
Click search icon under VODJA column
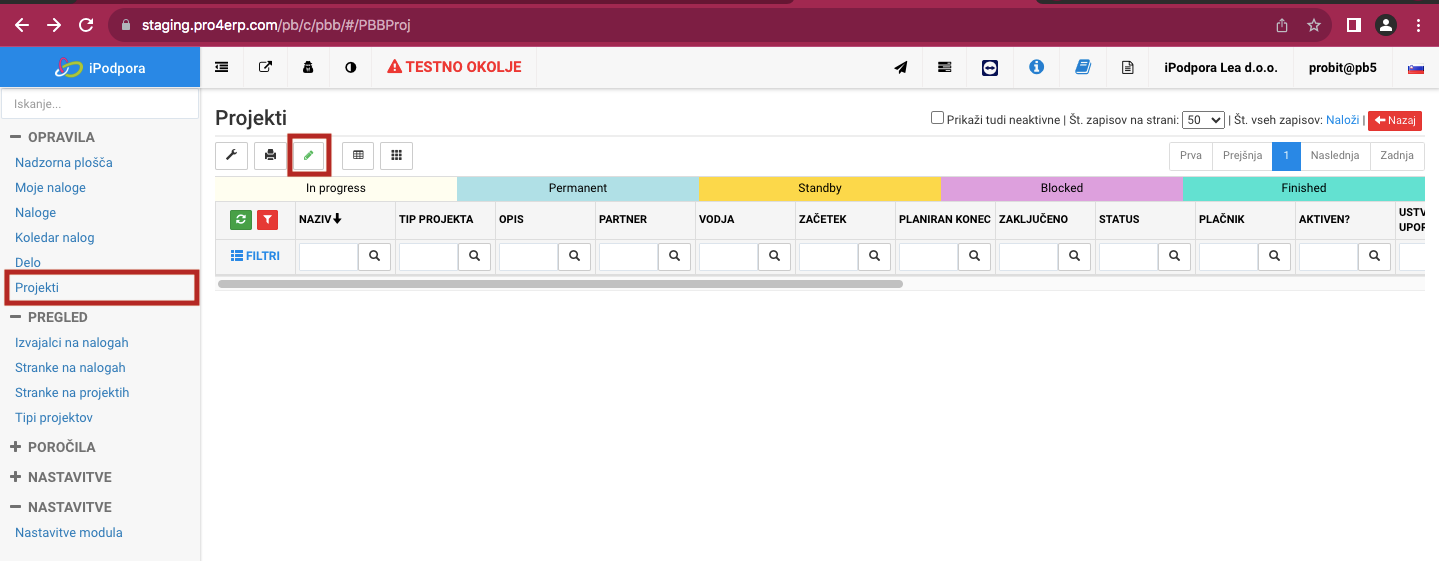(x=774, y=257)
